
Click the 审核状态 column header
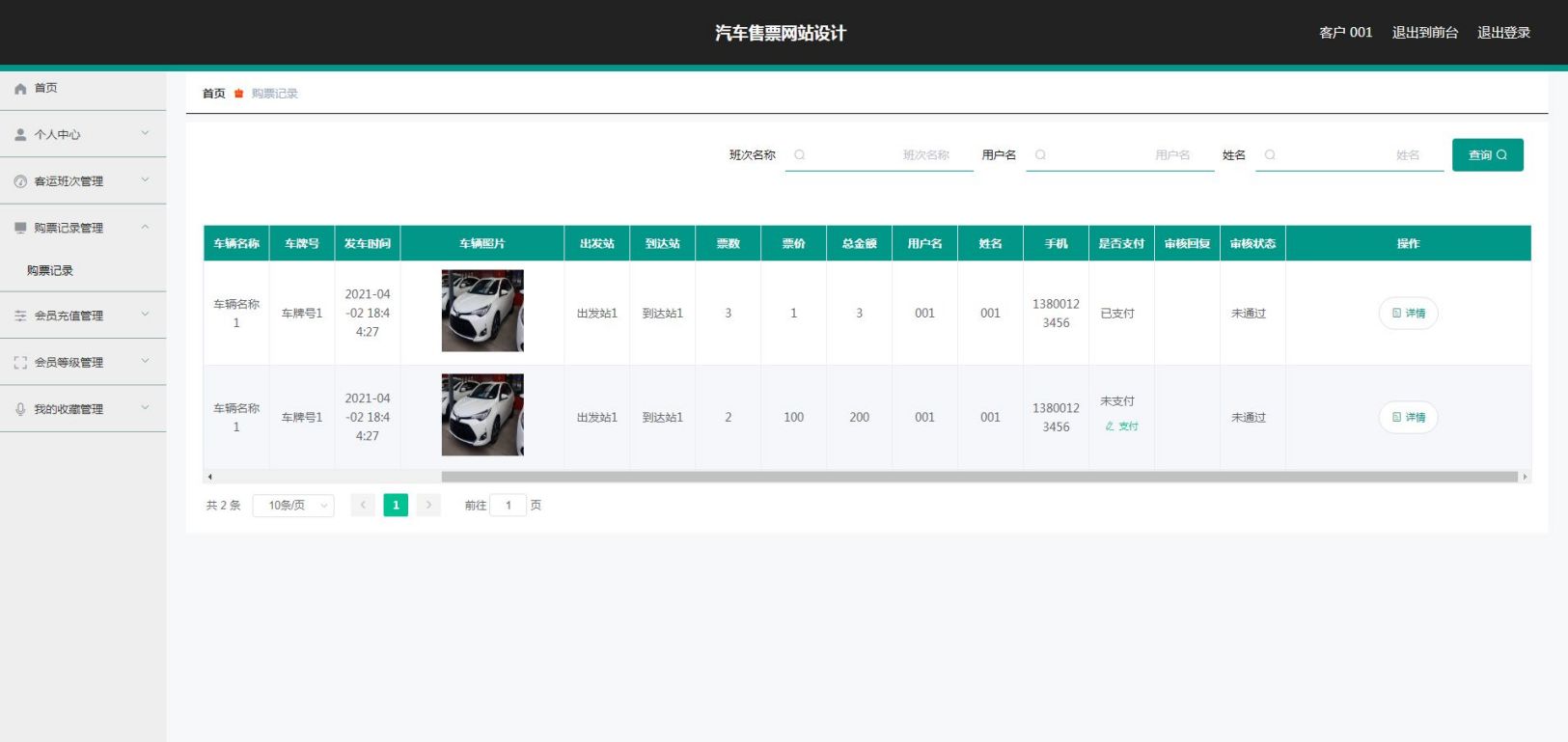pyautogui.click(x=1252, y=243)
